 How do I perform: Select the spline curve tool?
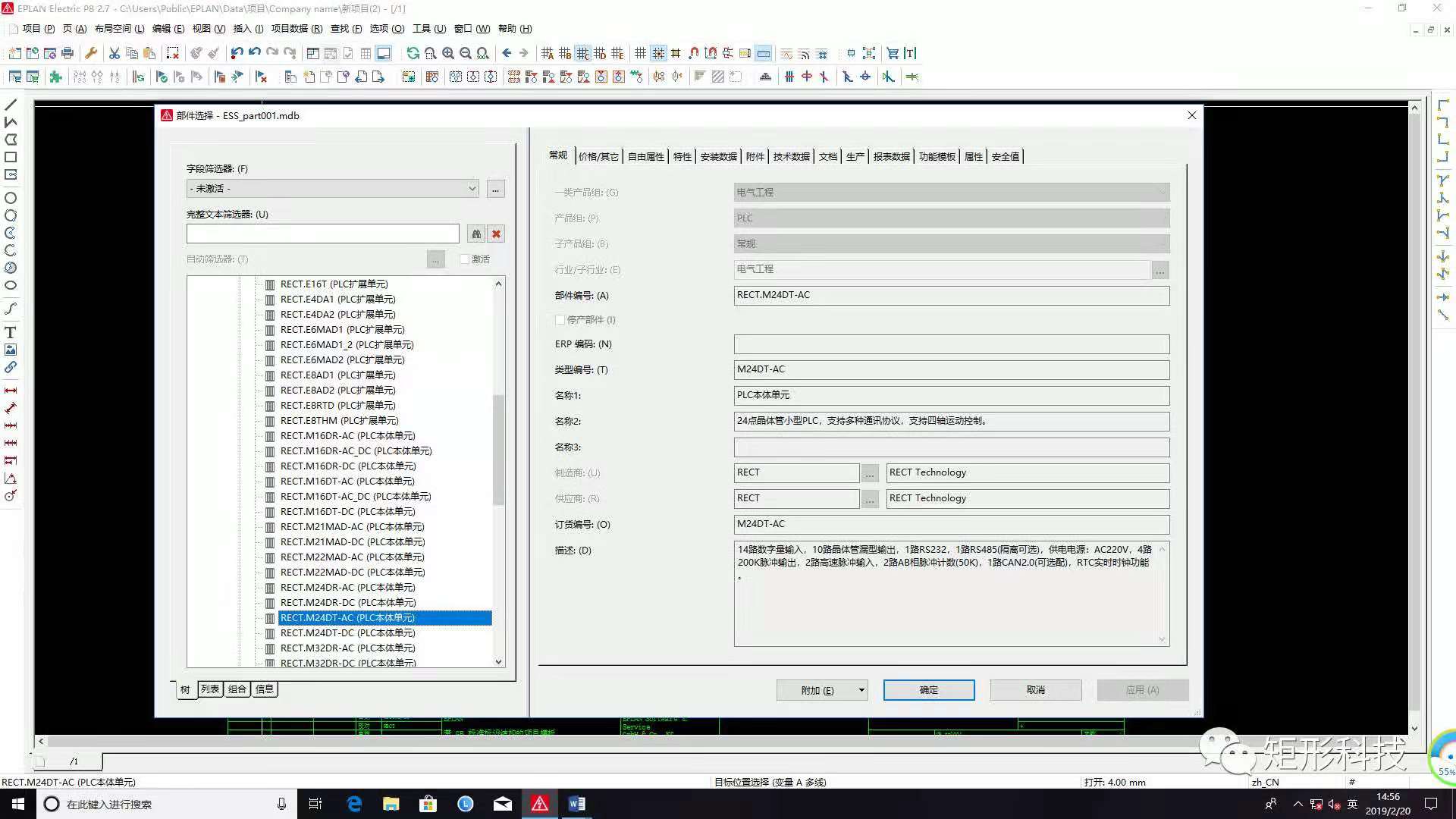[11, 309]
